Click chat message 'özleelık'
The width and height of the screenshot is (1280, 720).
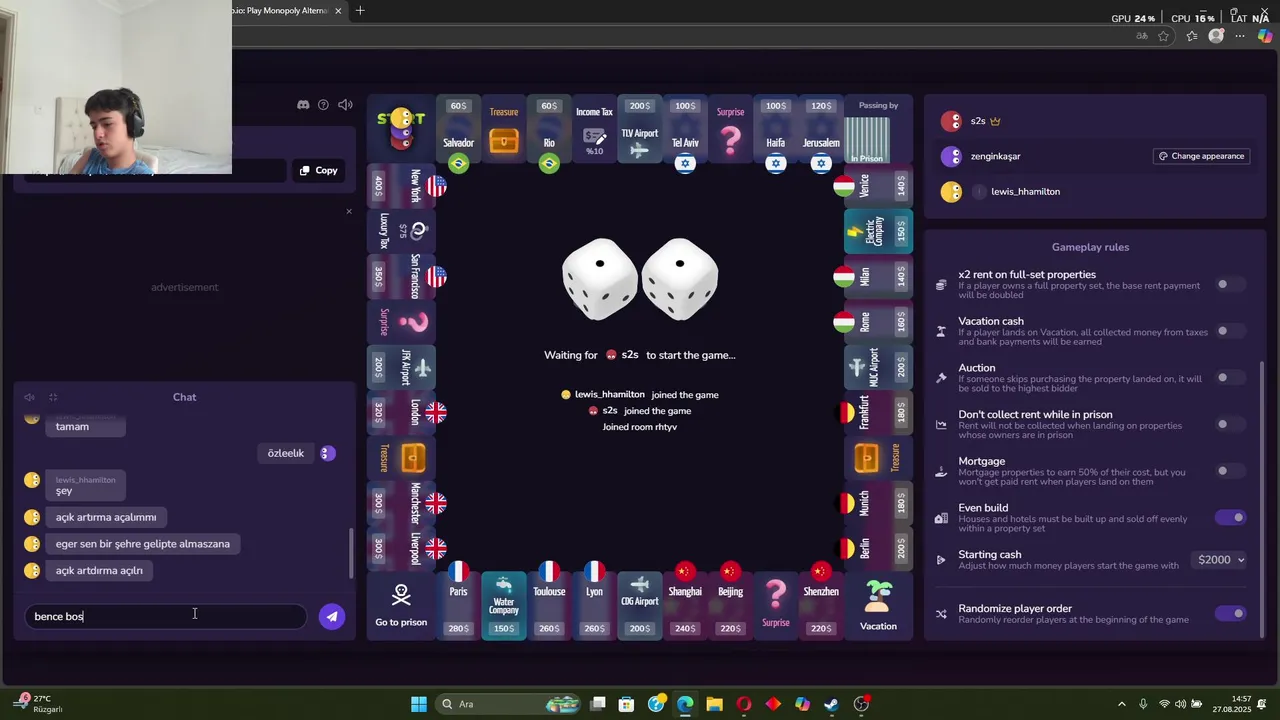(286, 453)
